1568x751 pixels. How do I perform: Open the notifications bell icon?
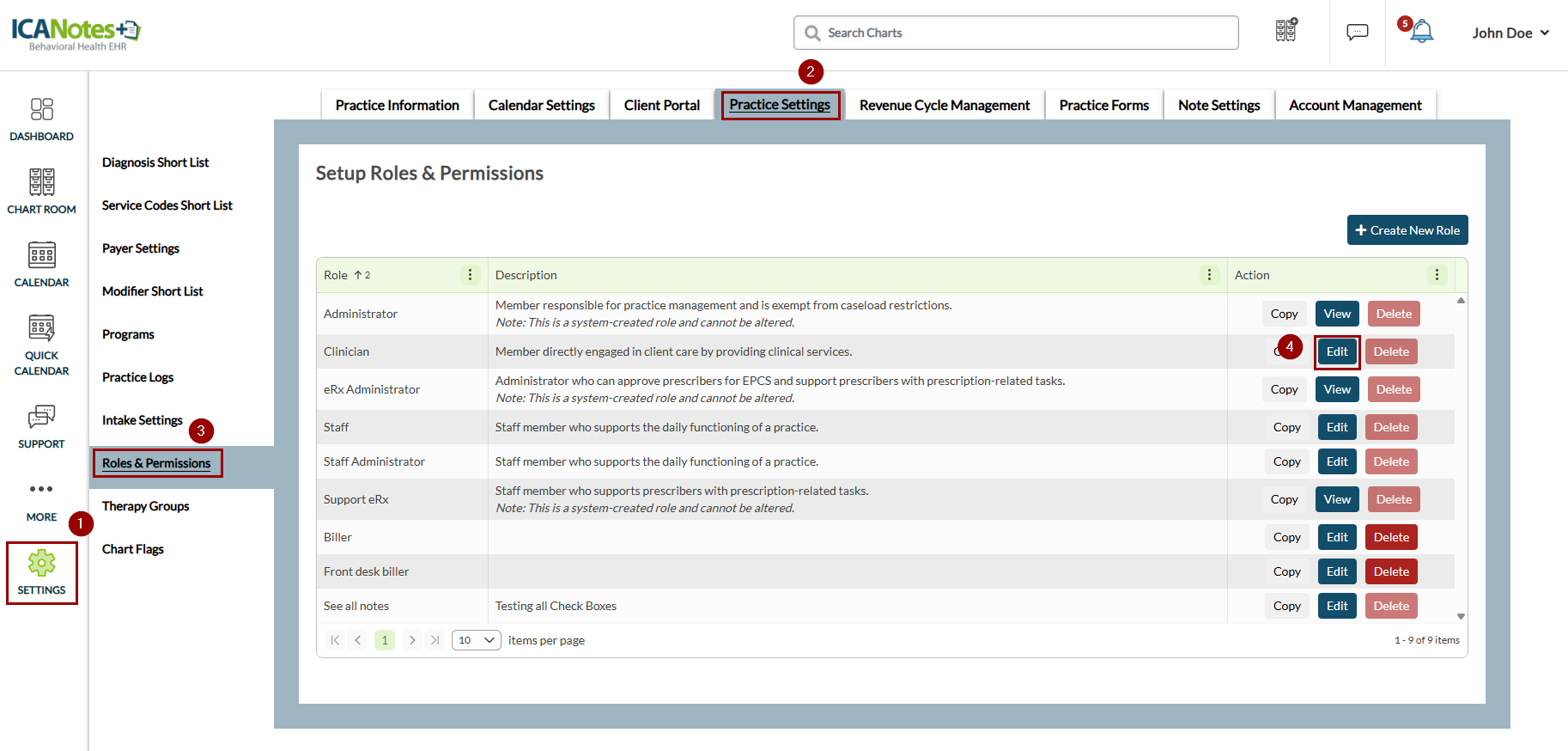pos(1422,33)
